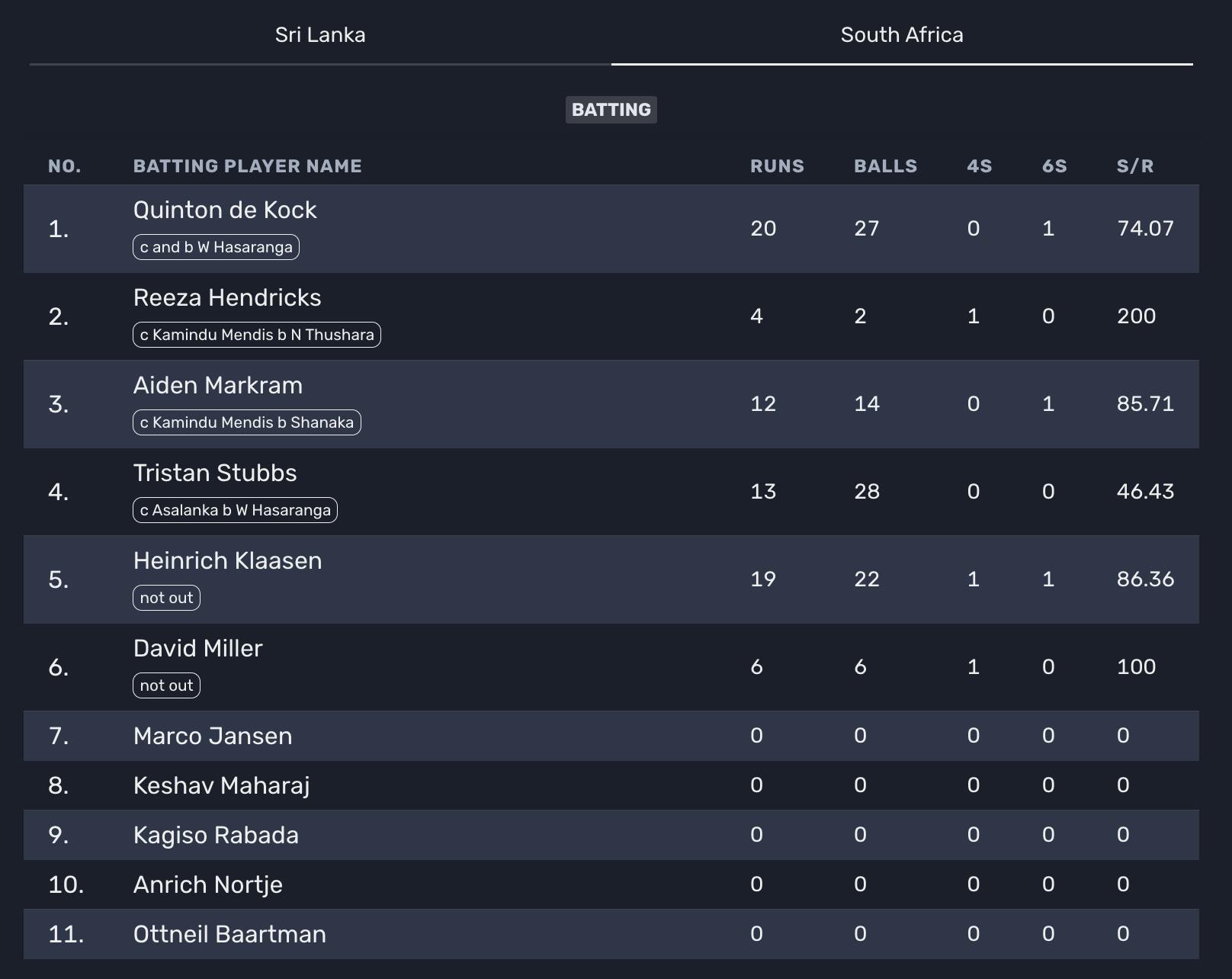Click the BATTING section label
The width and height of the screenshot is (1232, 979).
coord(611,110)
